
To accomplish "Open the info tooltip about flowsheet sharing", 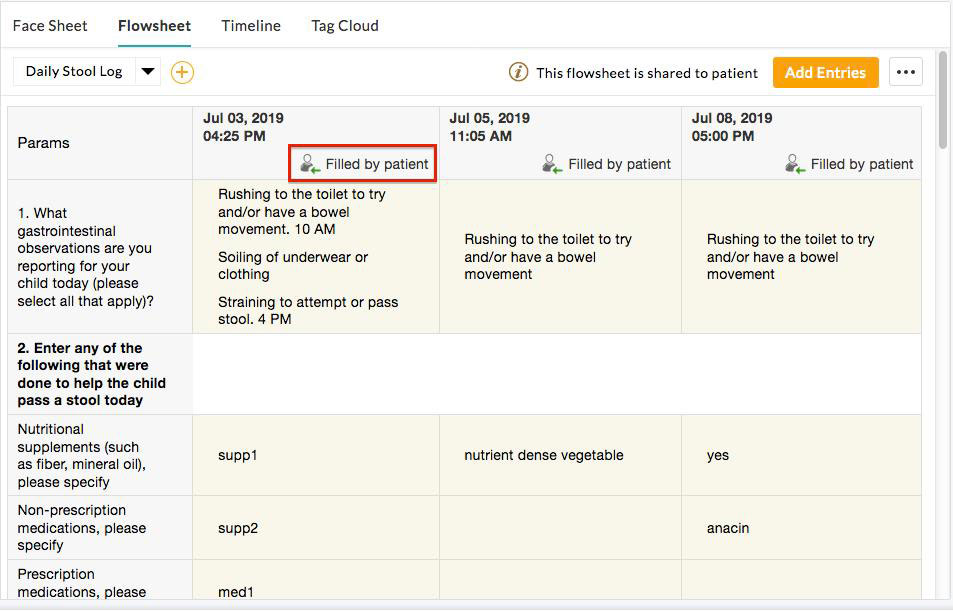I will 517,72.
